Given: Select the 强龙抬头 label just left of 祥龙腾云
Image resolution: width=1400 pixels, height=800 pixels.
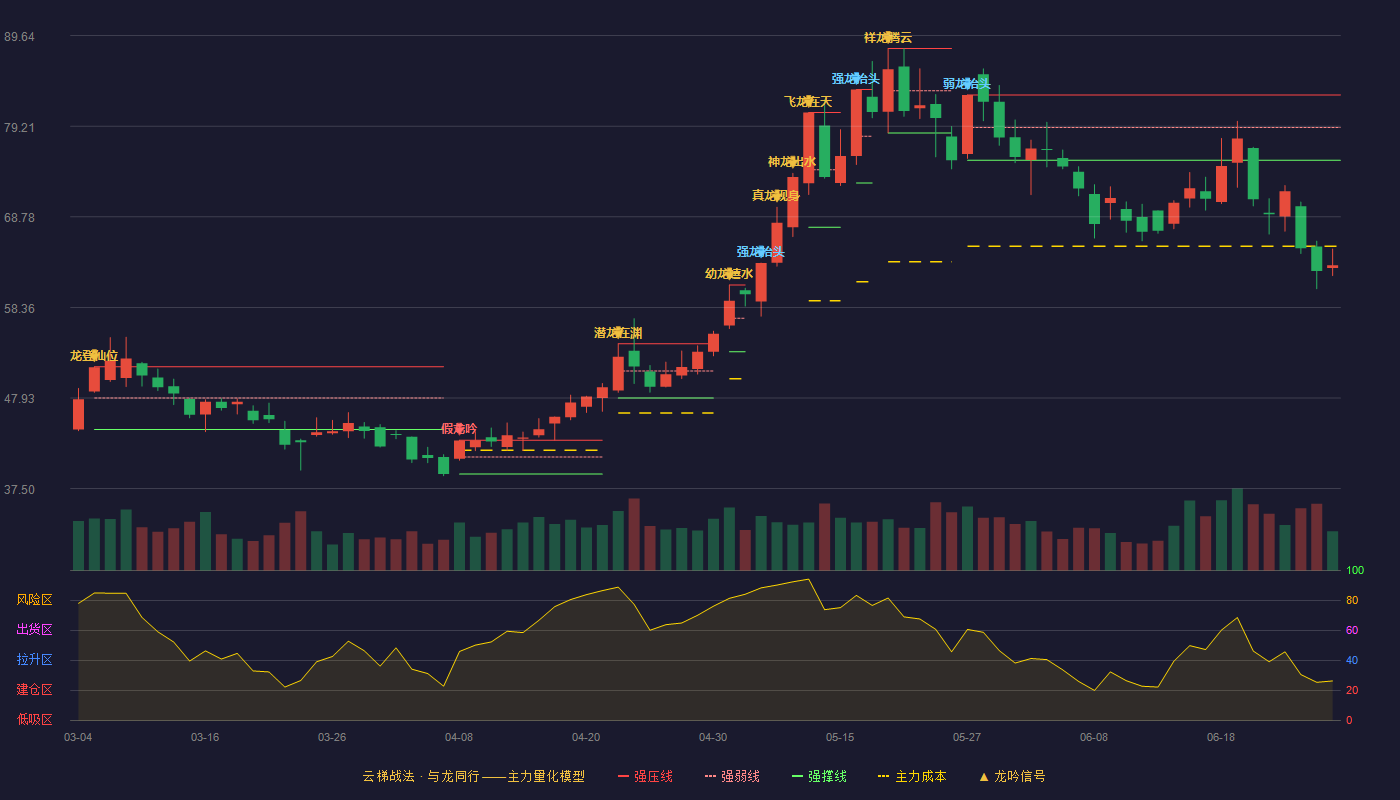Looking at the screenshot, I should [x=856, y=79].
